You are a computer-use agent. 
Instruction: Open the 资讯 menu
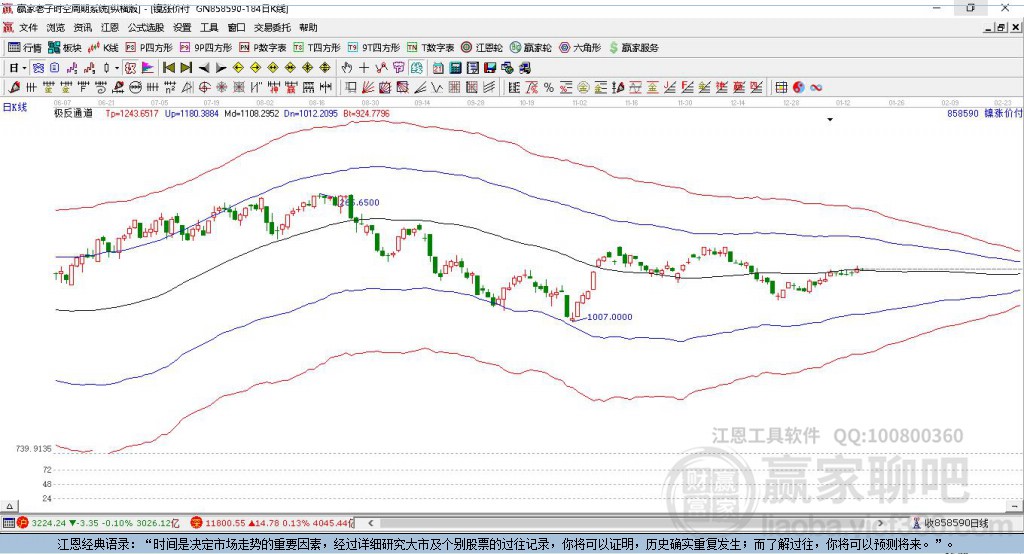pyautogui.click(x=82, y=27)
